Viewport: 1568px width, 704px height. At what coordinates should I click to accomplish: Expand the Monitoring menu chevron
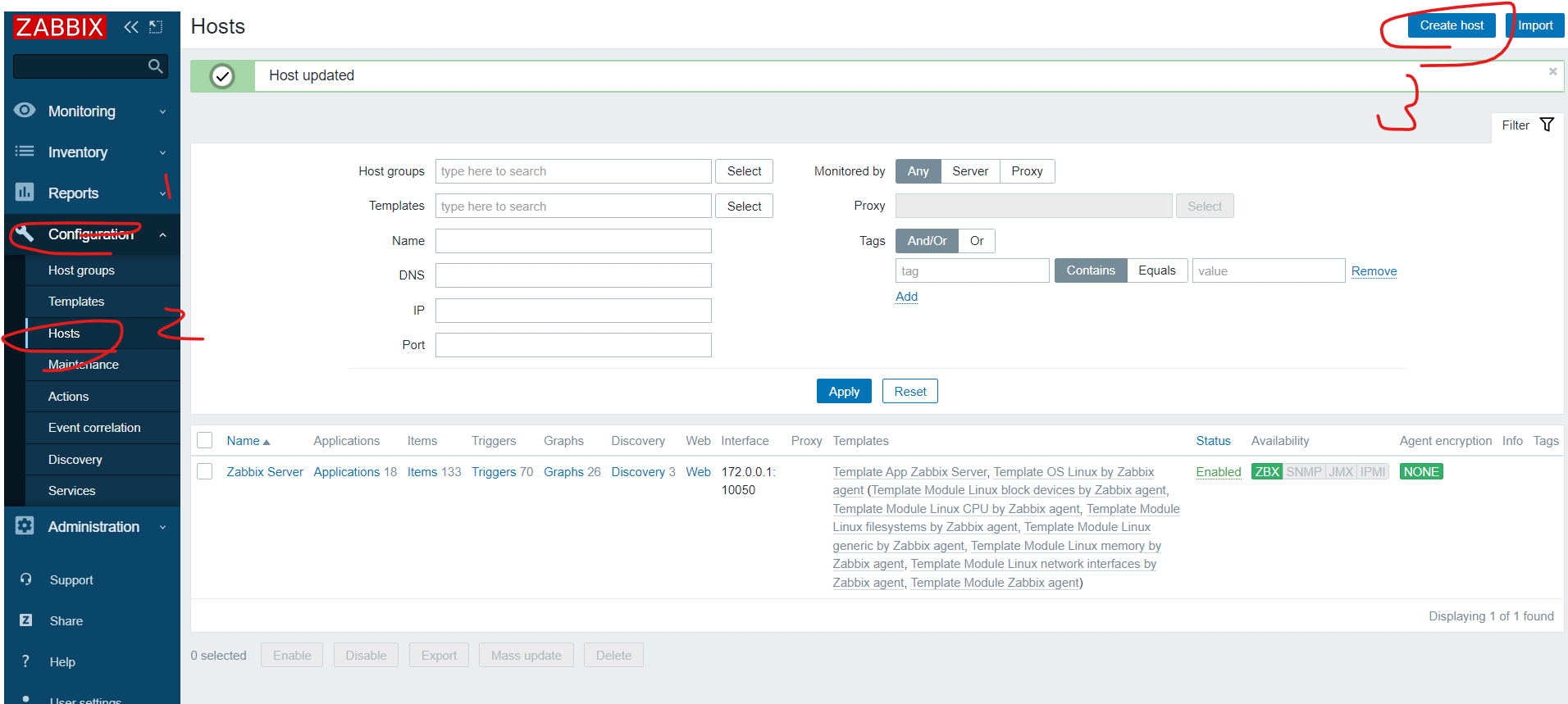pos(162,111)
